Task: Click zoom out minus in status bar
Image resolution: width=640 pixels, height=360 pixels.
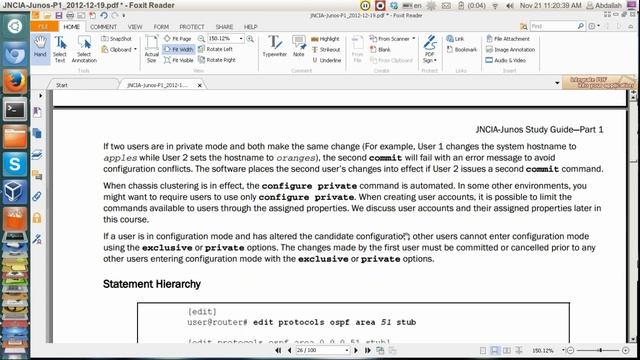Action: [571, 350]
